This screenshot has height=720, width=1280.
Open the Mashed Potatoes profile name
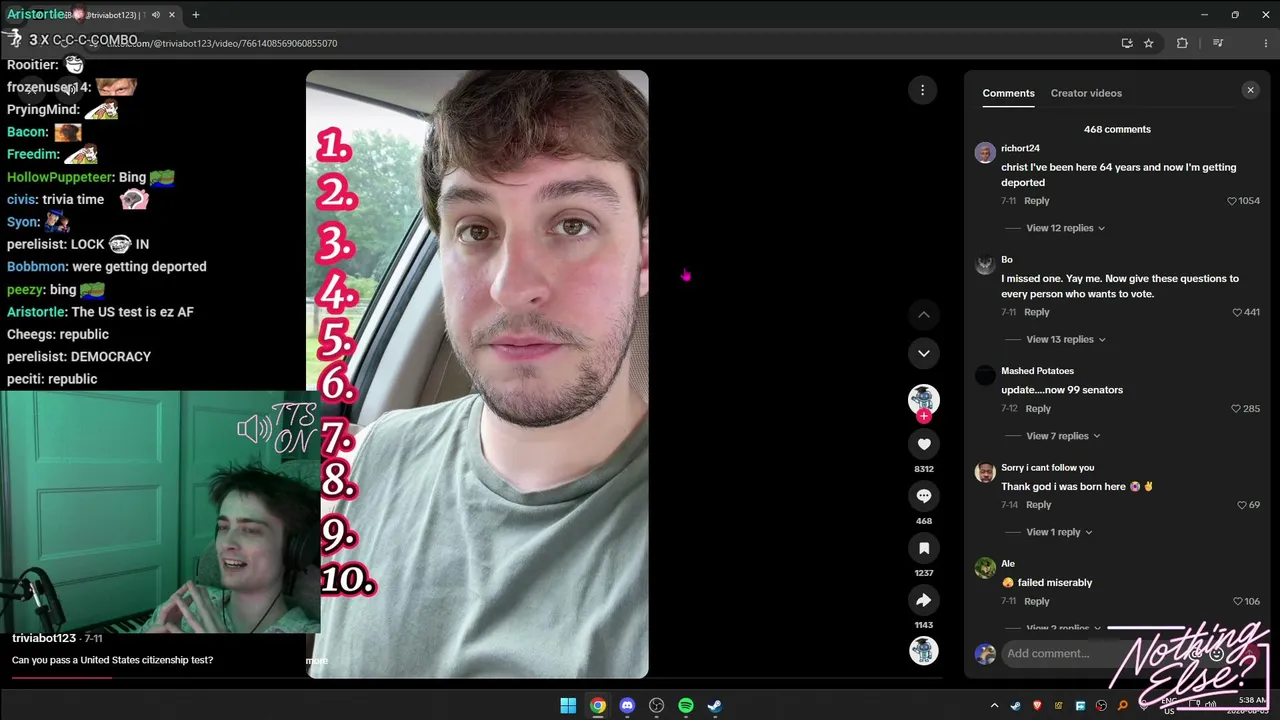click(x=1037, y=371)
